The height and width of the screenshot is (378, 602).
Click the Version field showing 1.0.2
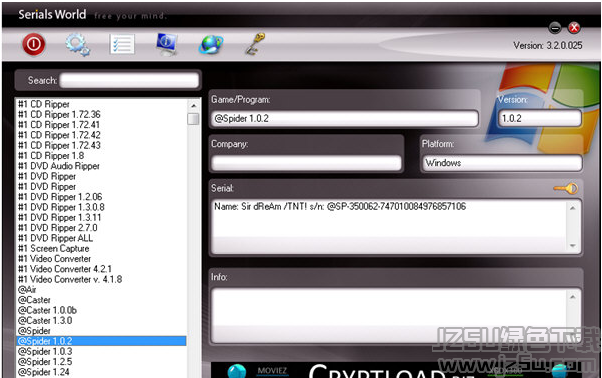point(539,119)
